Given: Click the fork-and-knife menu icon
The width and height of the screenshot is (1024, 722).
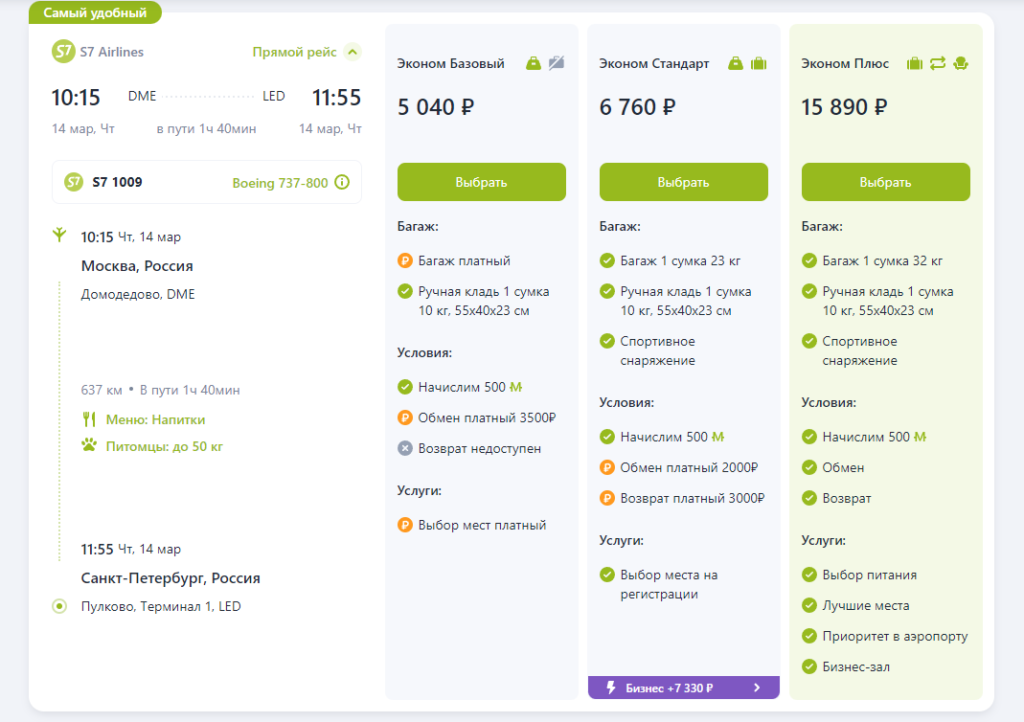Looking at the screenshot, I should [89, 420].
